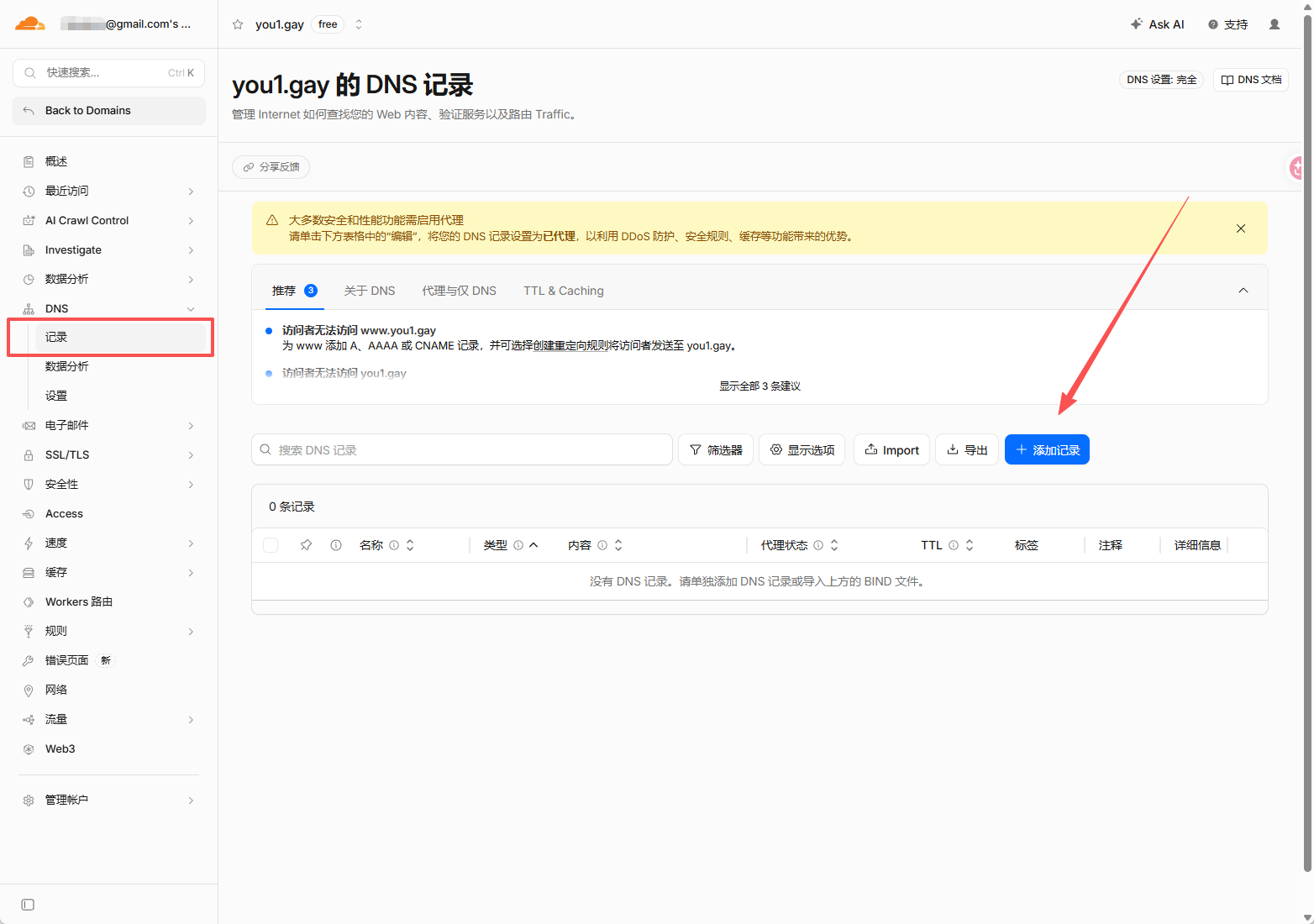Switch to the 推荐 tab
Screen dimensions: 1314x924
click(294, 291)
